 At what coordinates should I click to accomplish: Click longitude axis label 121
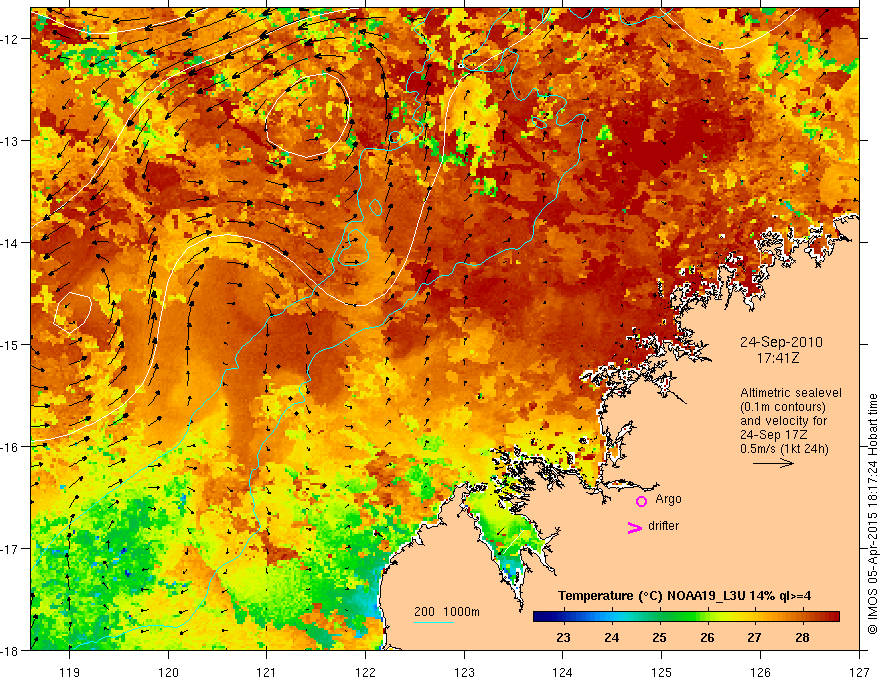tap(267, 672)
